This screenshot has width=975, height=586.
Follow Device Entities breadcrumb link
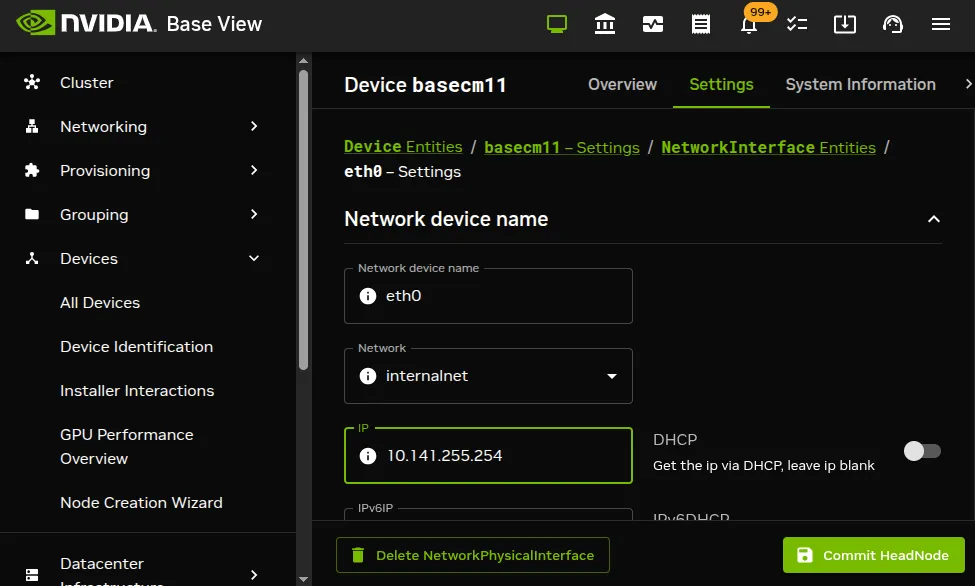pyautogui.click(x=403, y=147)
